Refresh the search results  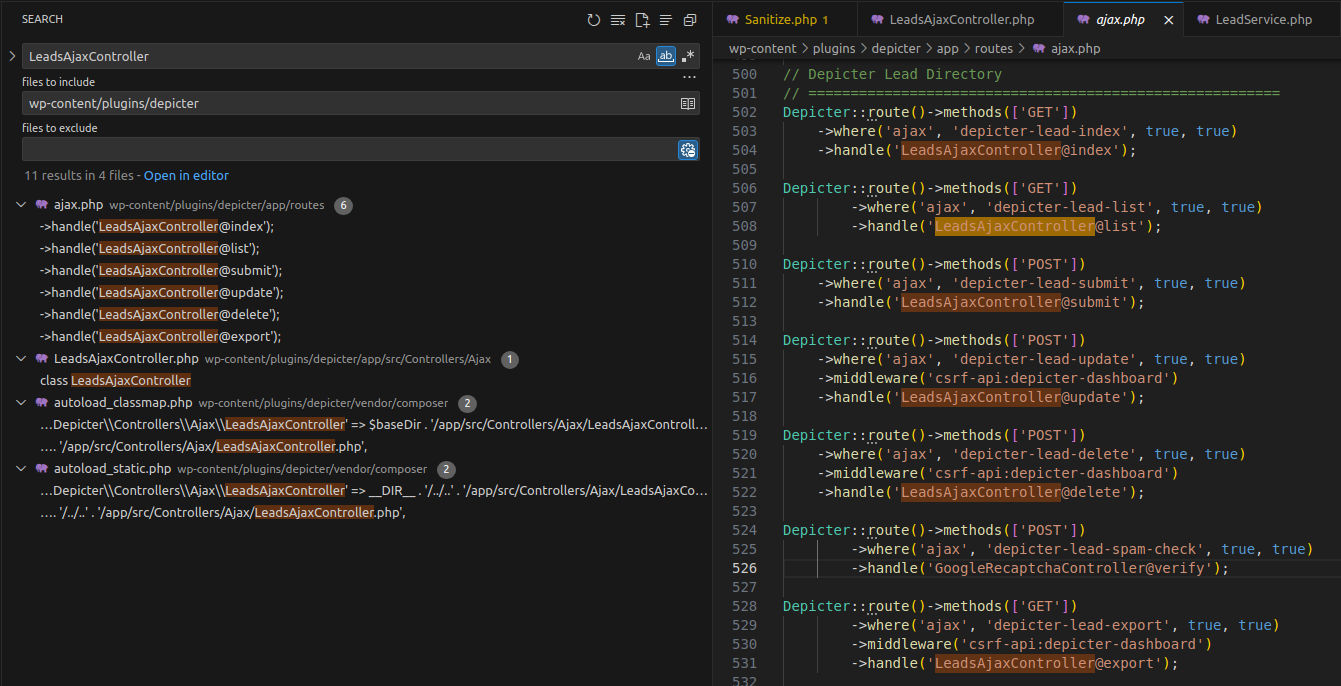(x=594, y=20)
